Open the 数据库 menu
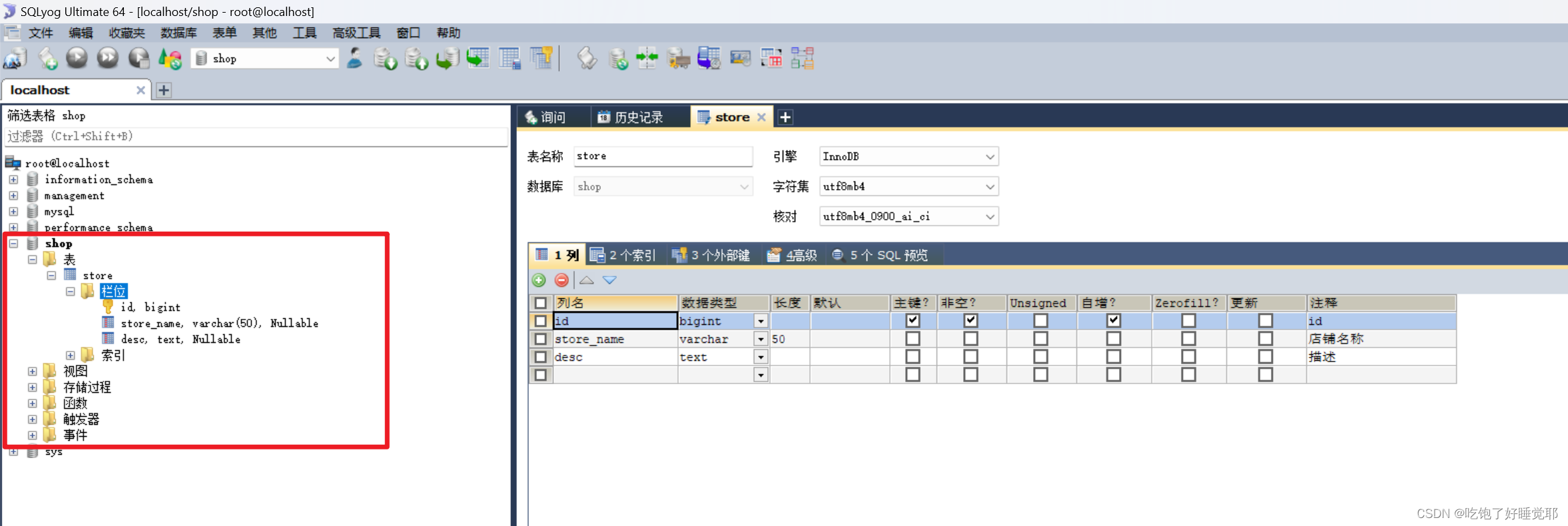 coord(179,33)
